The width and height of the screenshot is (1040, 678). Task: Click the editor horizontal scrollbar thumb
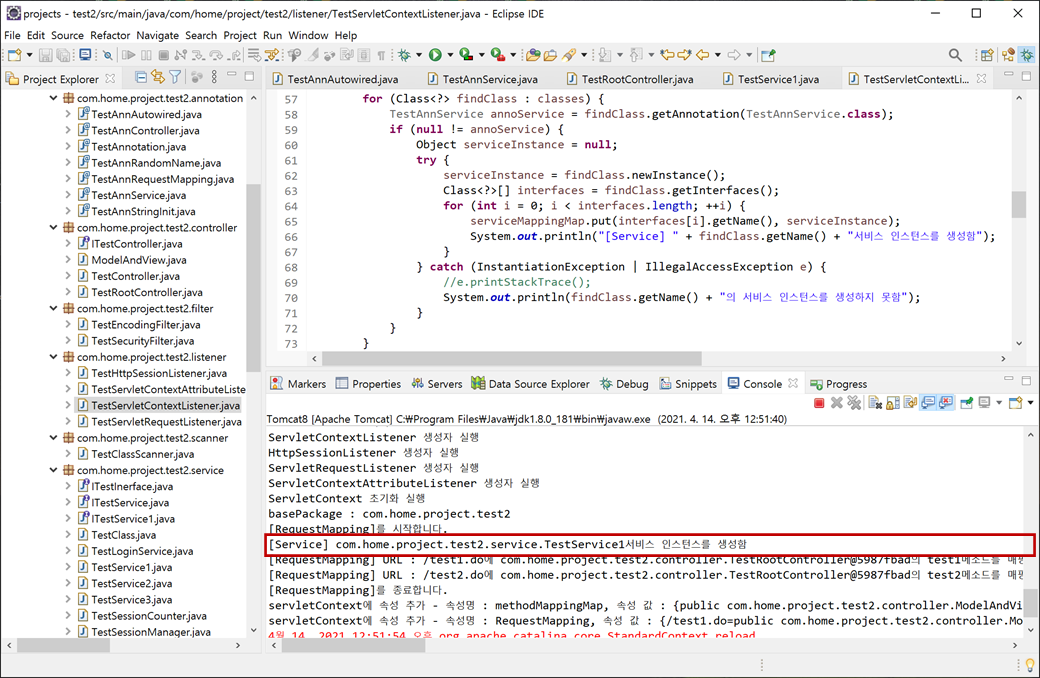pos(511,358)
